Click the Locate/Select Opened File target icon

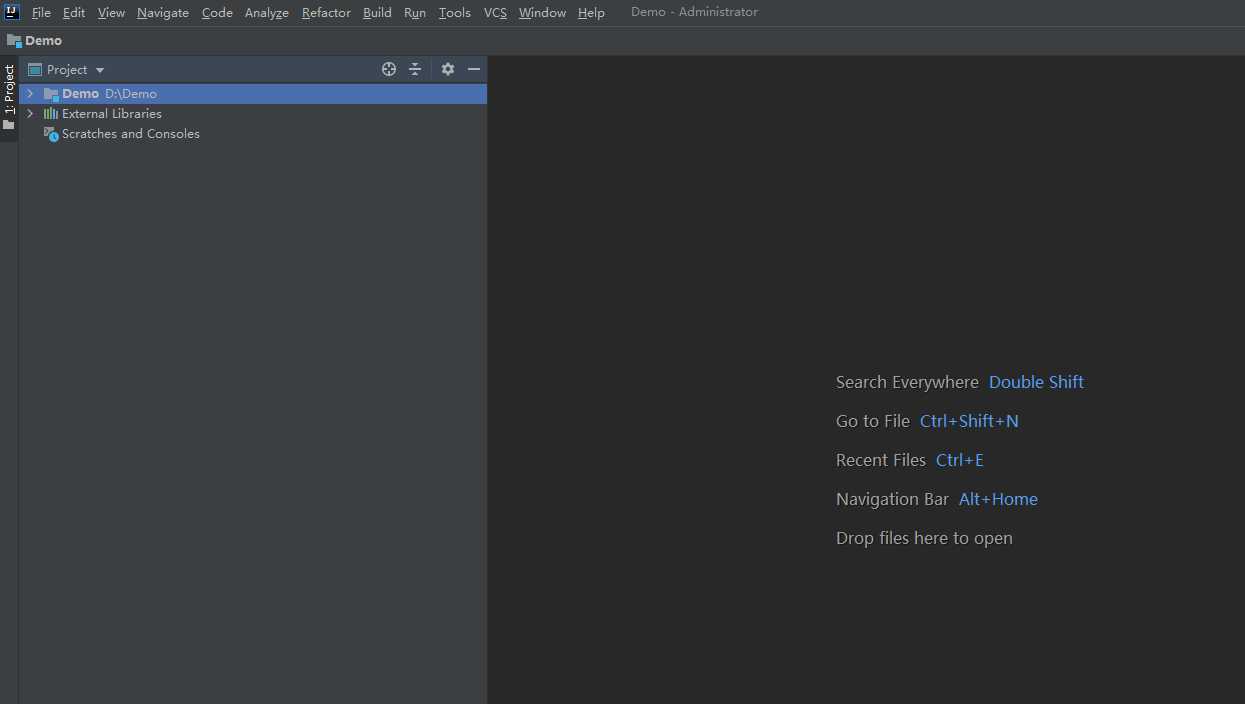[x=389, y=69]
